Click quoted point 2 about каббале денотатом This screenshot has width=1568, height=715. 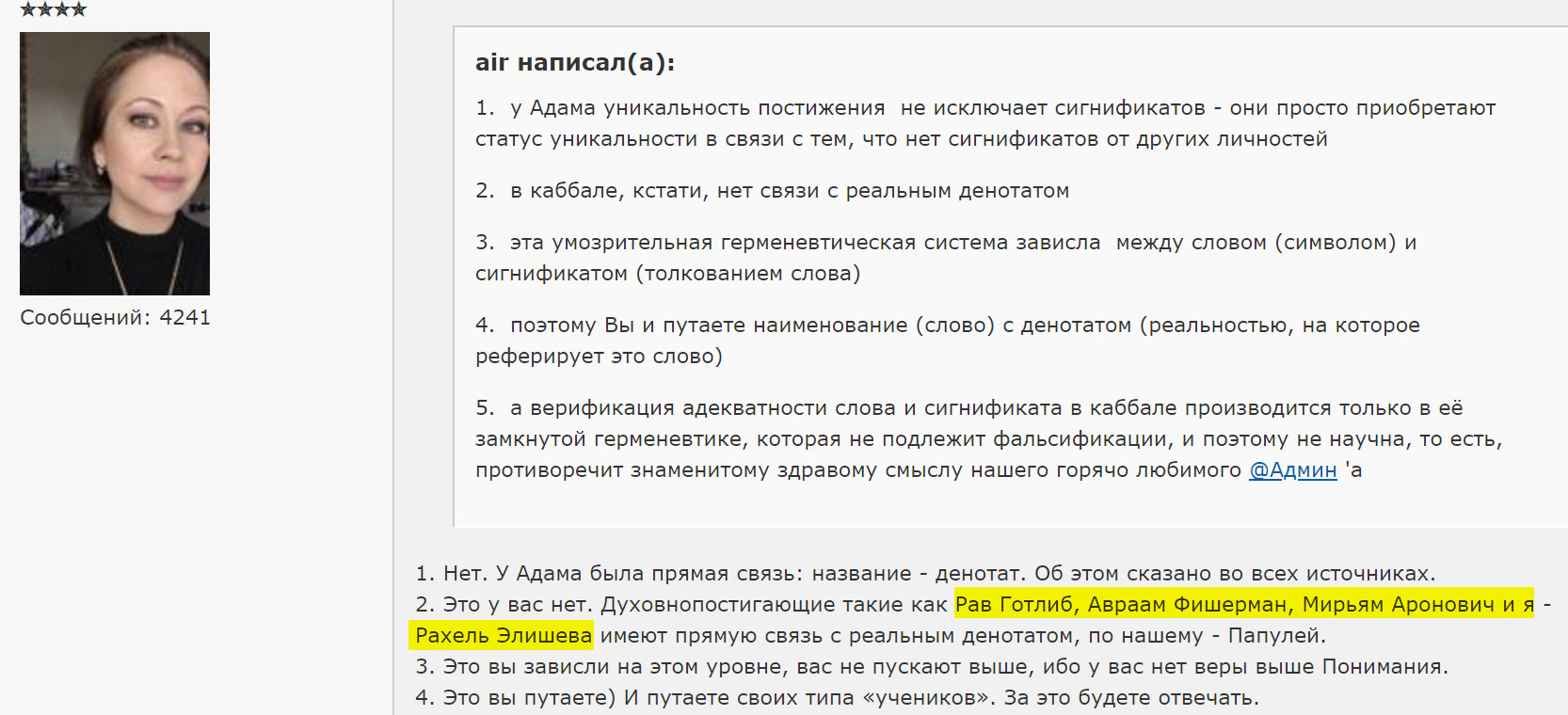coord(772,190)
